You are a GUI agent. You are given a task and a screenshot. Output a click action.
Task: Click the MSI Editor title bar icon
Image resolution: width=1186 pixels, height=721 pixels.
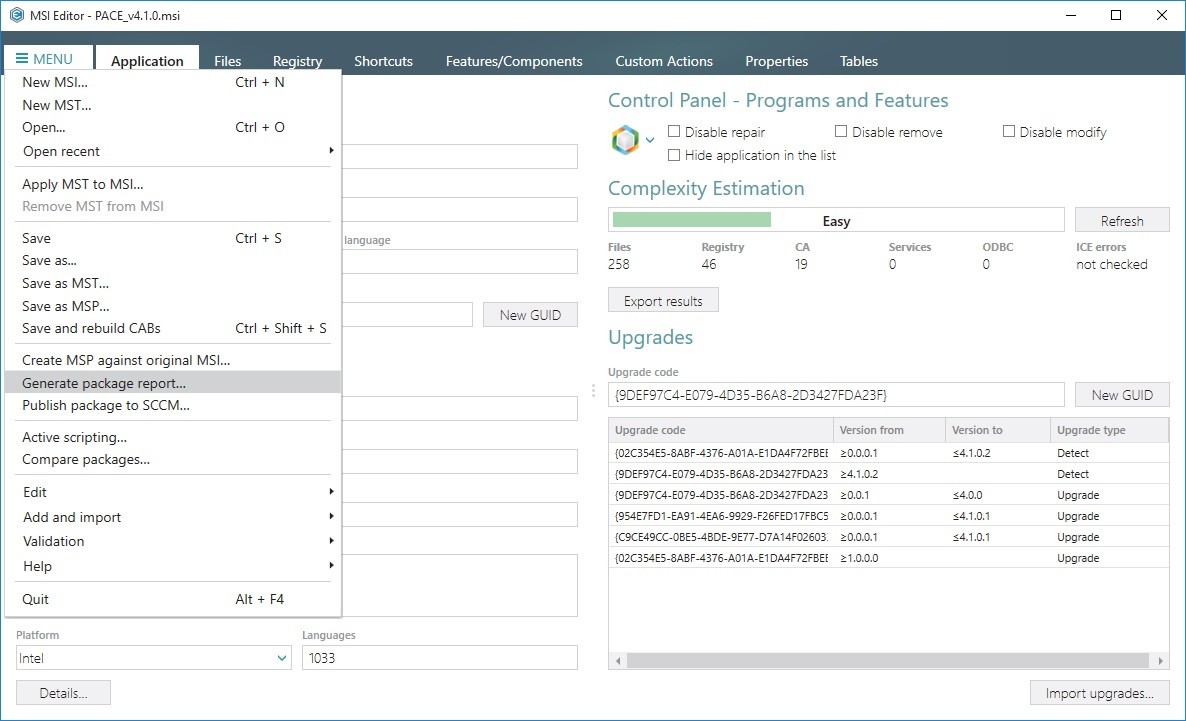tap(16, 15)
